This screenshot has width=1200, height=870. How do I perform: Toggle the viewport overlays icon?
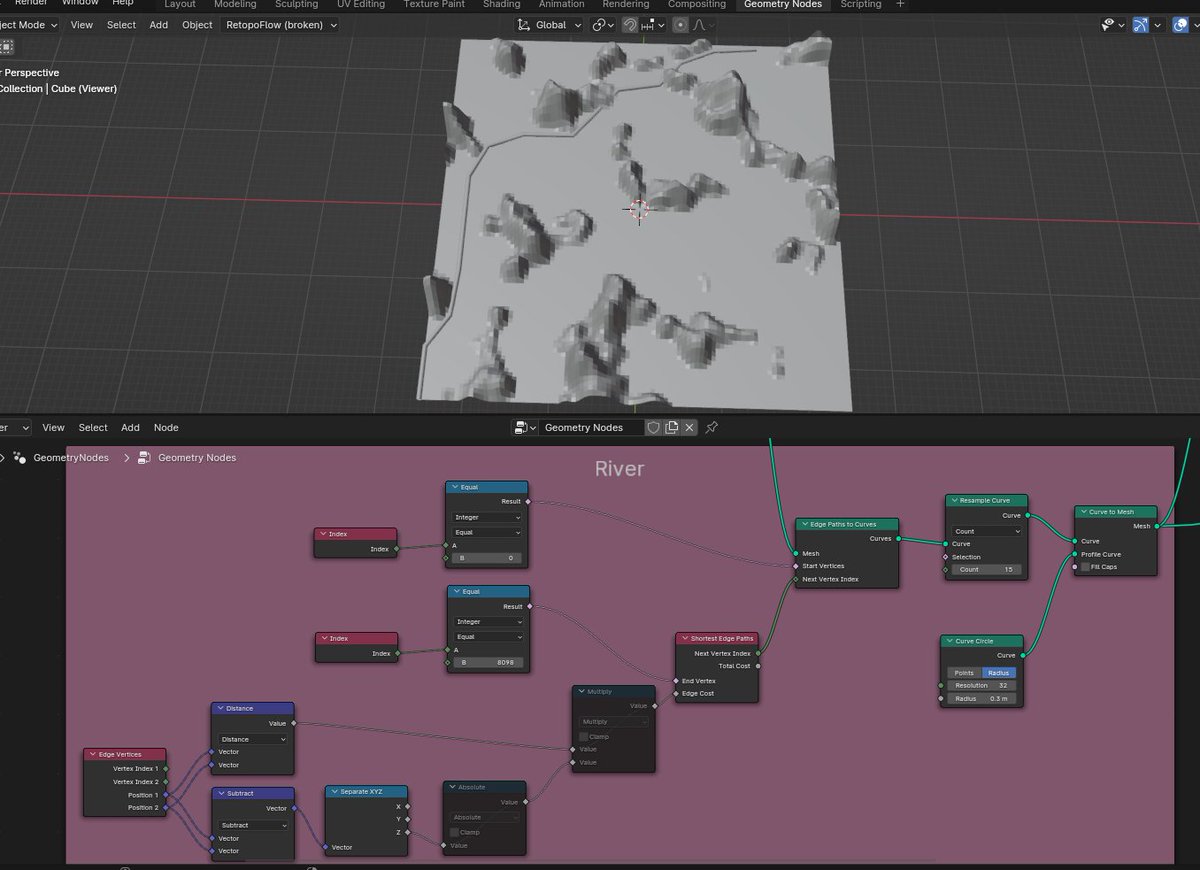(1180, 25)
